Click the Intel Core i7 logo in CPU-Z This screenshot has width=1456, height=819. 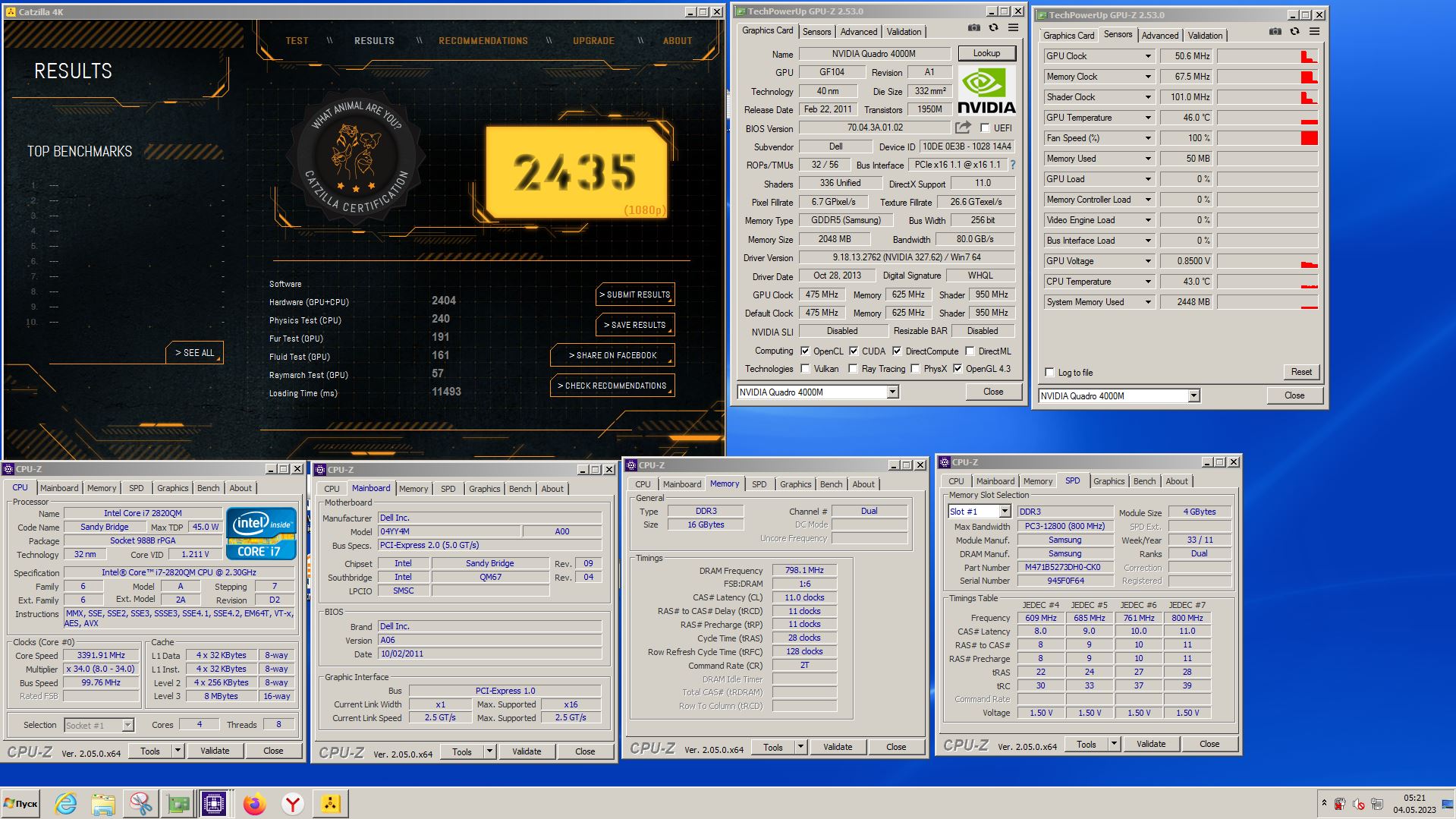tap(261, 534)
